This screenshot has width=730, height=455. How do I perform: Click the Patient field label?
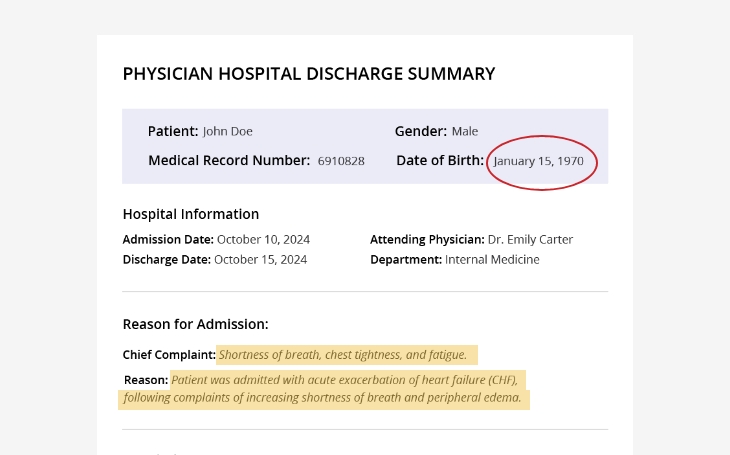click(x=172, y=132)
